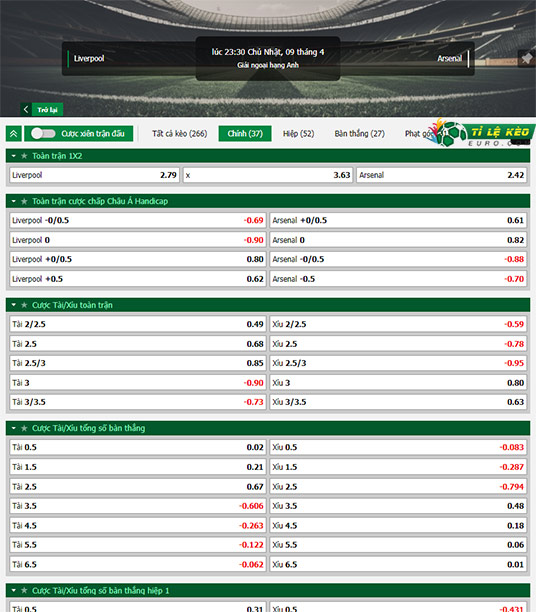The height and width of the screenshot is (612, 536).
Task: Click the double-chevron collapse all icon
Action: [14, 134]
